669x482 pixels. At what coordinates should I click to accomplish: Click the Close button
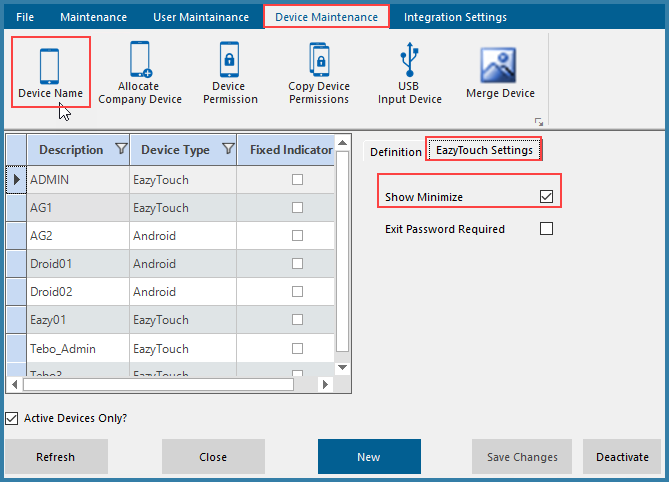pos(213,457)
